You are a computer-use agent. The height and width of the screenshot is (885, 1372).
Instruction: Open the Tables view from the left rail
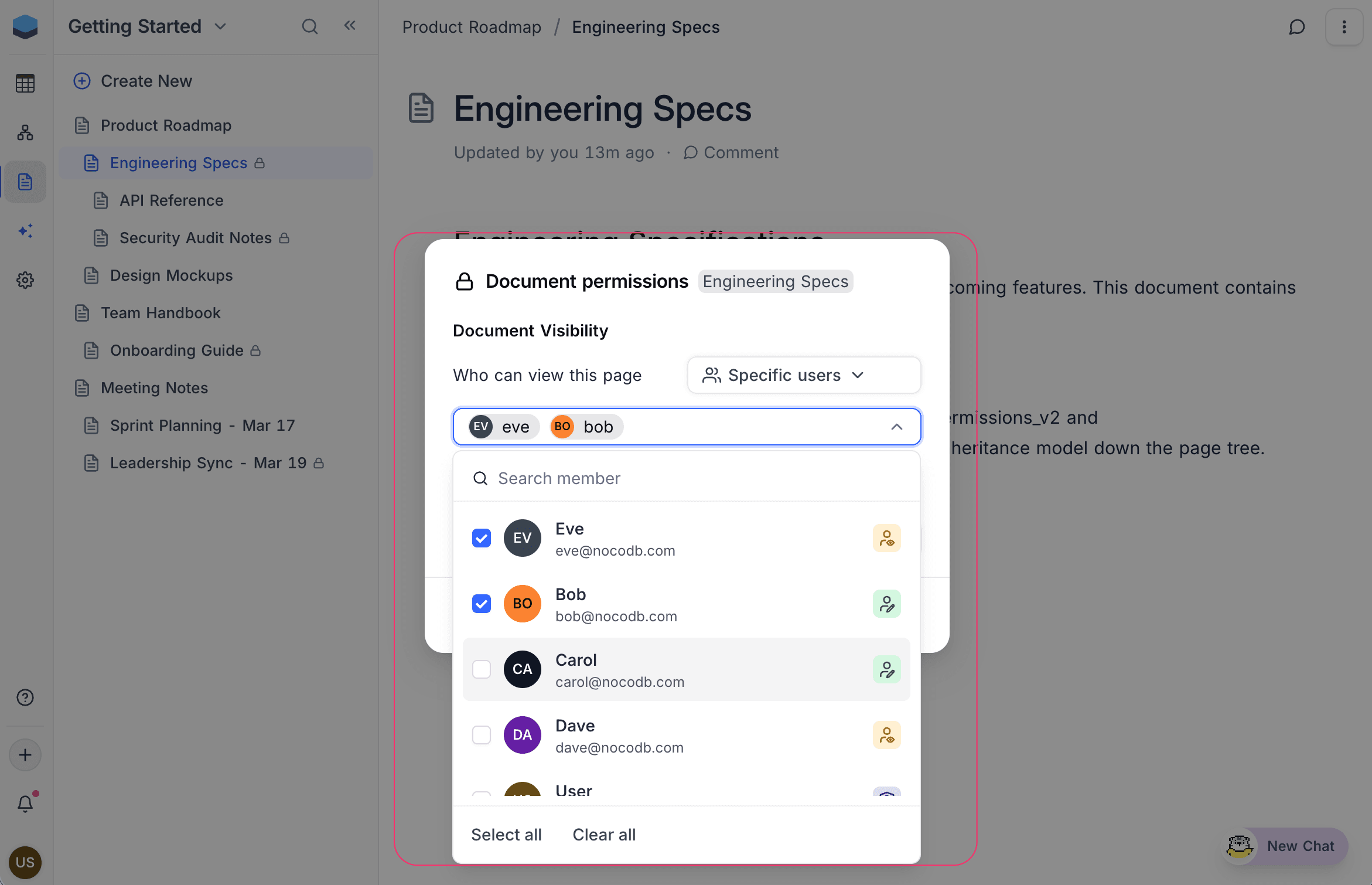tap(25, 83)
